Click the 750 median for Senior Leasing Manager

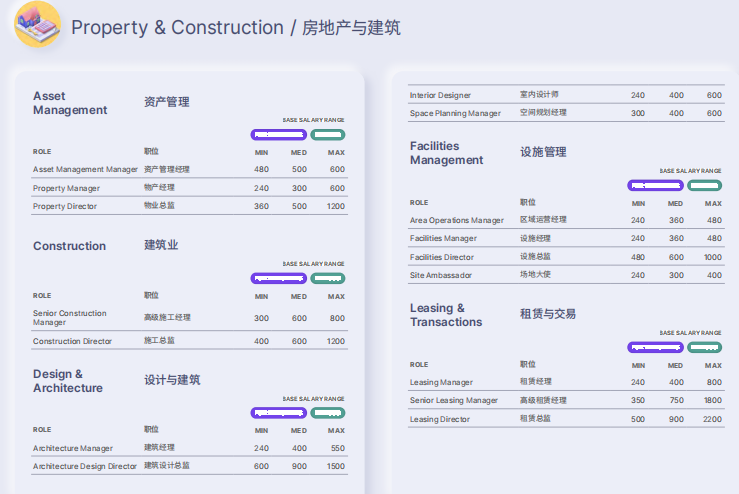point(676,400)
